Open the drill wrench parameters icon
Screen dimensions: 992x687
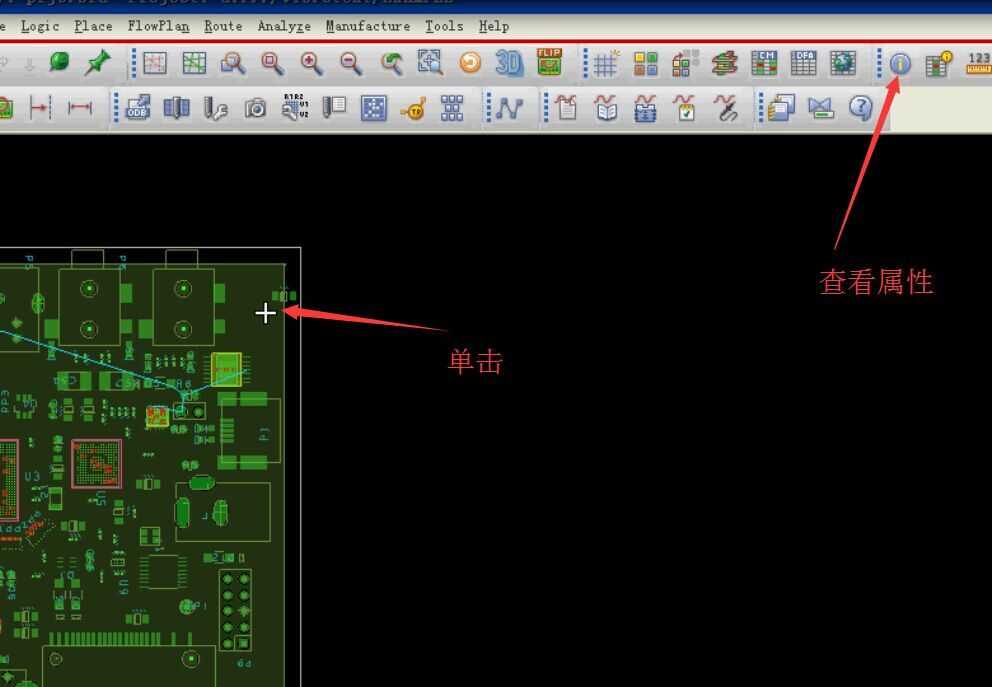(x=216, y=108)
